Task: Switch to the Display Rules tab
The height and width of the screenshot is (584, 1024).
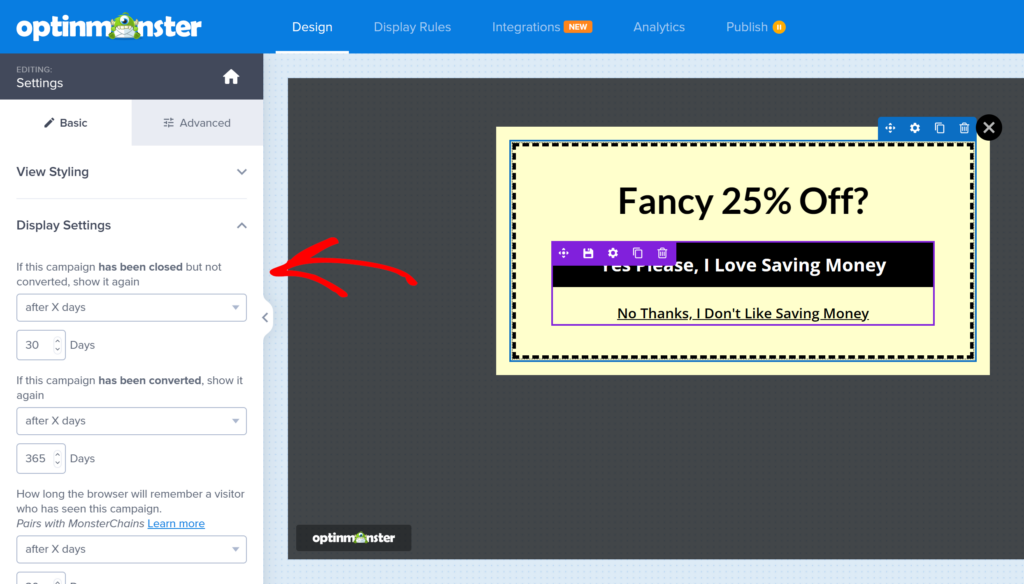Action: [412, 27]
